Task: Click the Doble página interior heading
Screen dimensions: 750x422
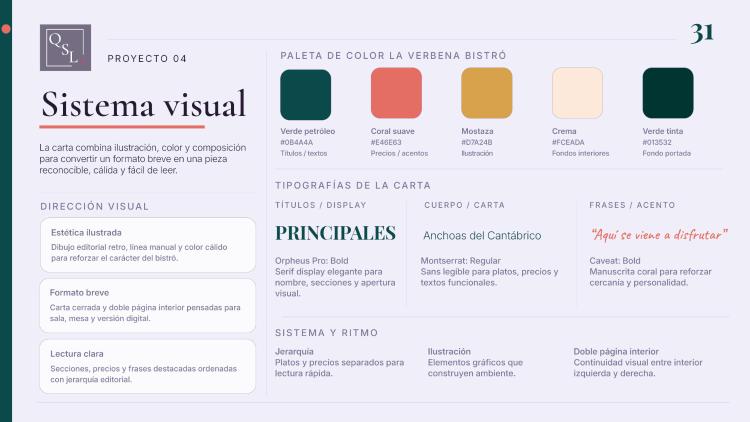Action: click(x=616, y=351)
